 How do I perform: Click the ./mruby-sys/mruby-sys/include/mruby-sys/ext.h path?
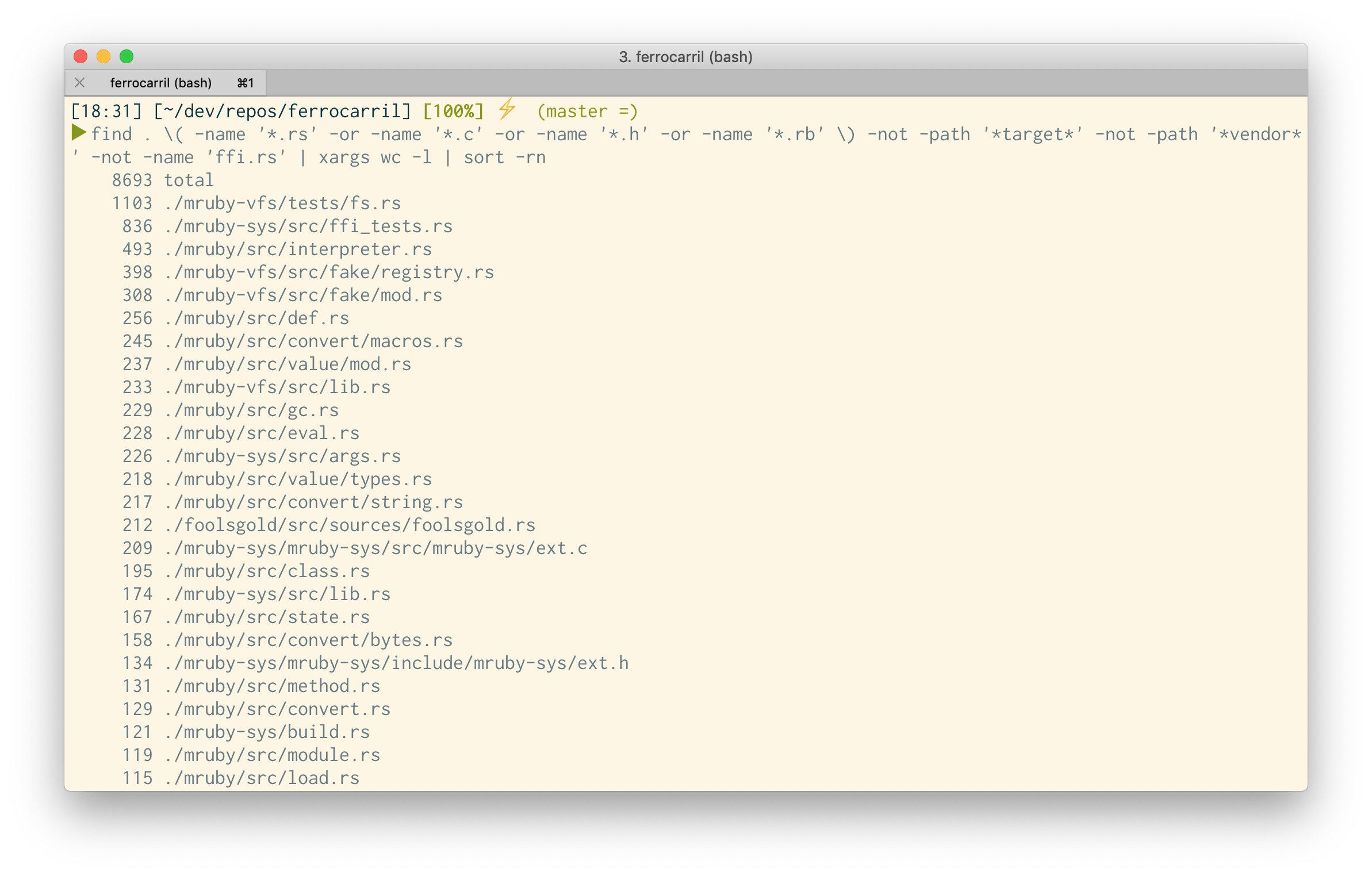click(396, 663)
